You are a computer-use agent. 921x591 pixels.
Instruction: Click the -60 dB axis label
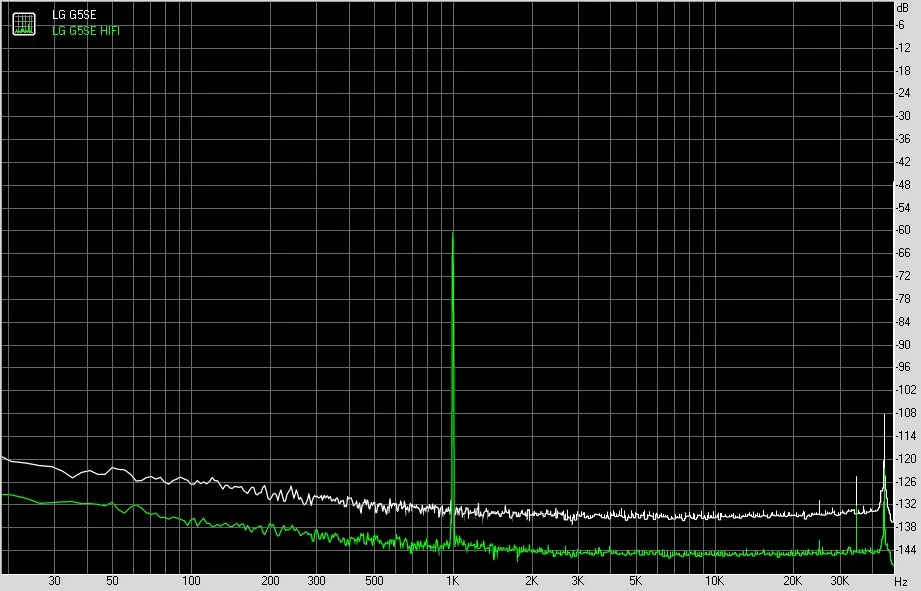coord(903,230)
